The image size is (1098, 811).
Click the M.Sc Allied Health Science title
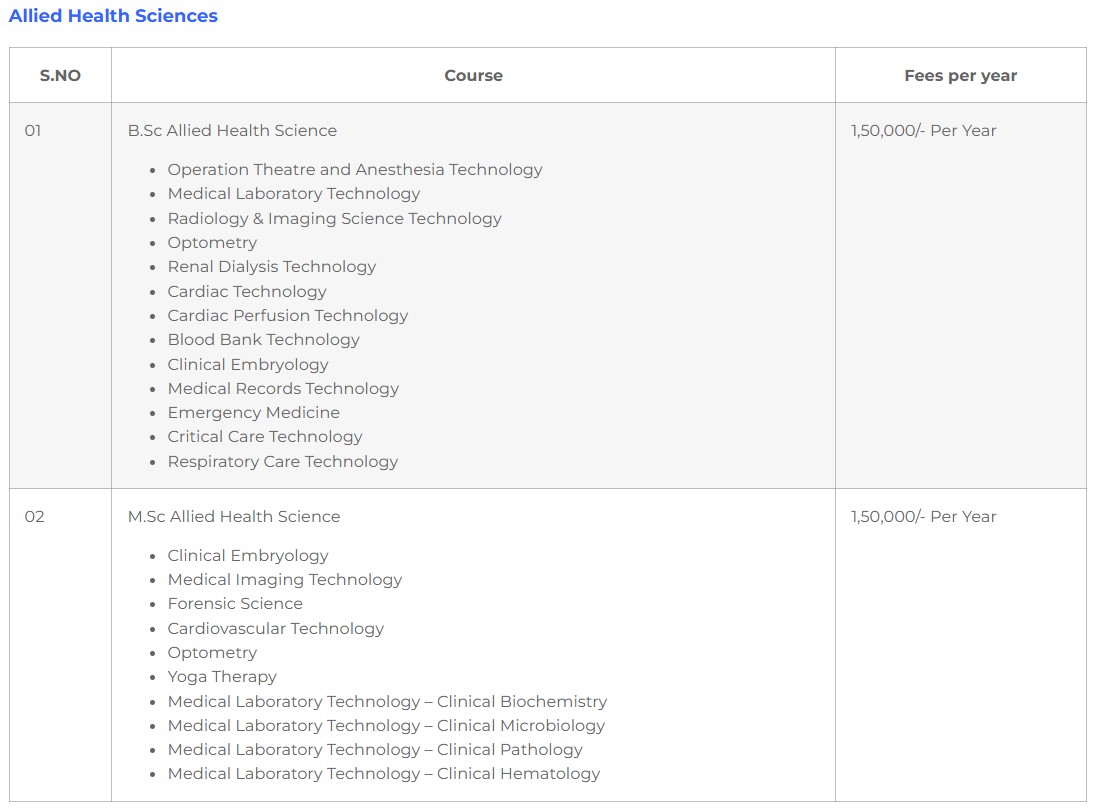tap(234, 516)
